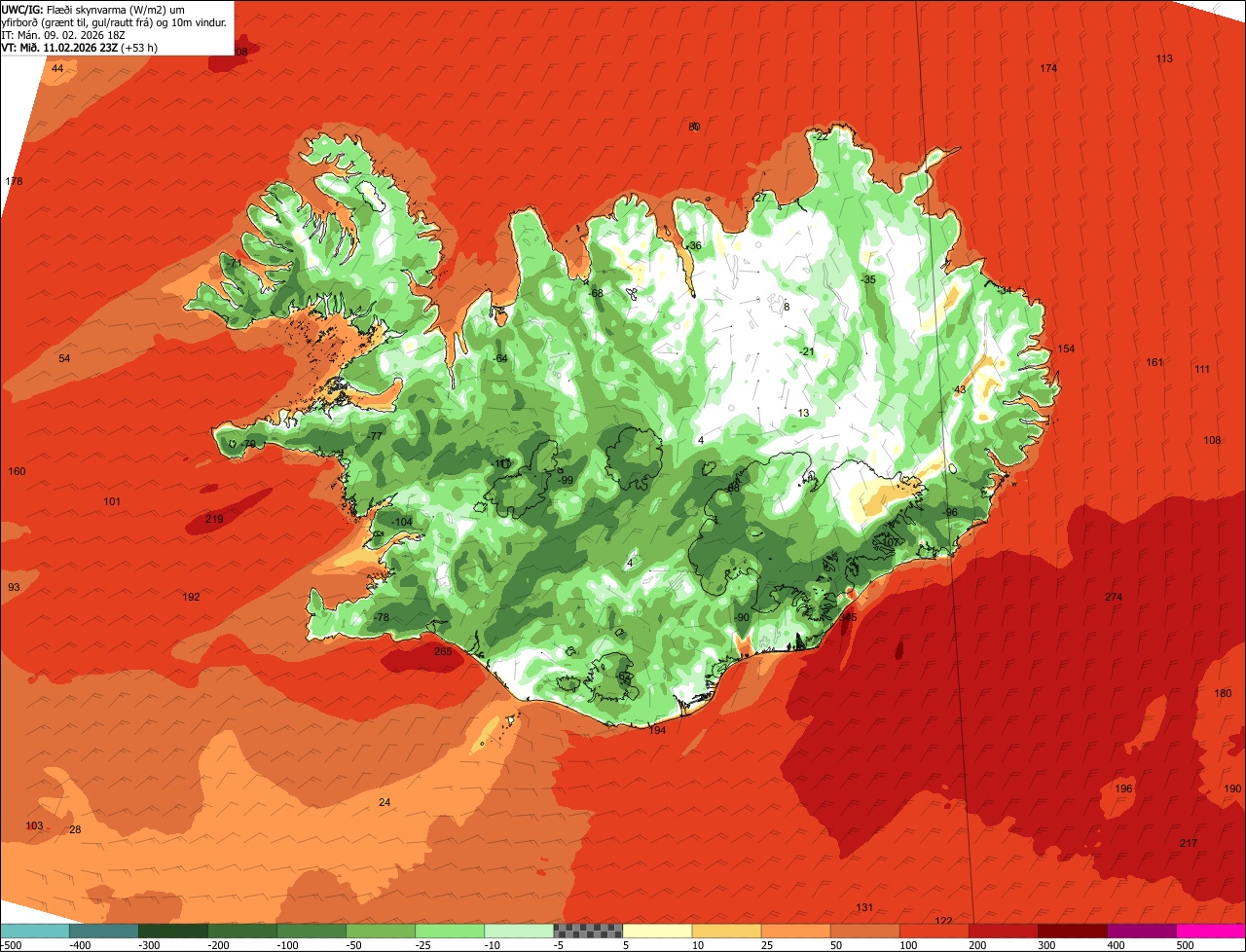Select the 180 value at the right edge
Screen dimensions: 1246x952
coord(1224,693)
